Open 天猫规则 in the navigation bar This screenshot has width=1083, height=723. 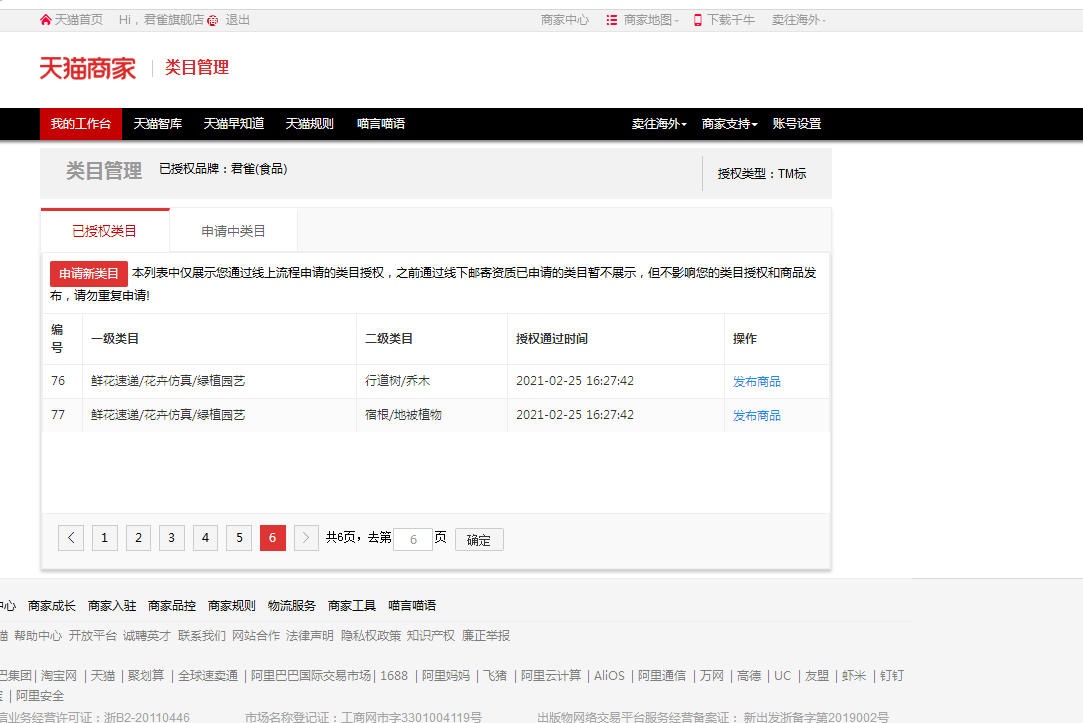(309, 124)
